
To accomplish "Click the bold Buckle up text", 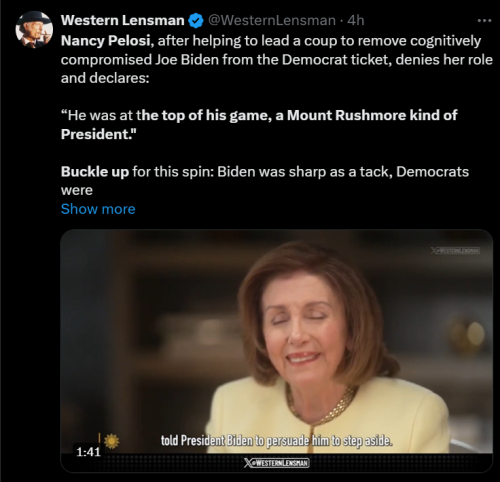I will [95, 172].
